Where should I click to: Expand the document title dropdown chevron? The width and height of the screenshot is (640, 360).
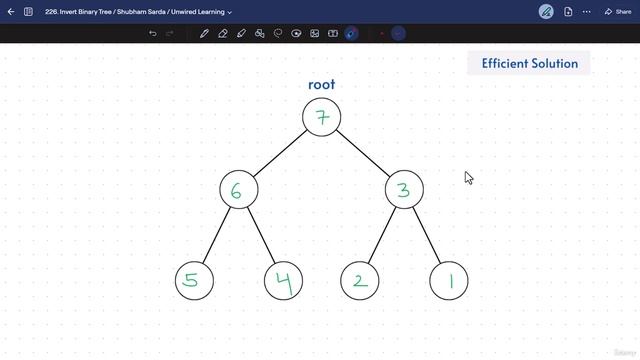point(229,13)
